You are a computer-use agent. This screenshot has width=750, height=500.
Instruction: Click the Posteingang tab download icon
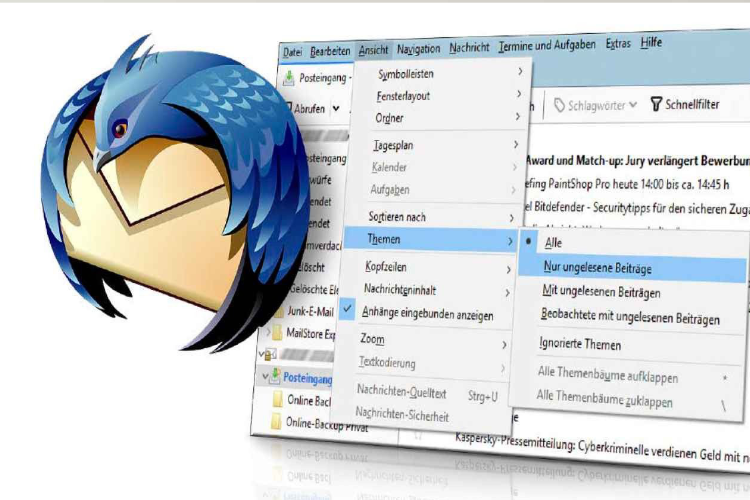pyautogui.click(x=289, y=78)
